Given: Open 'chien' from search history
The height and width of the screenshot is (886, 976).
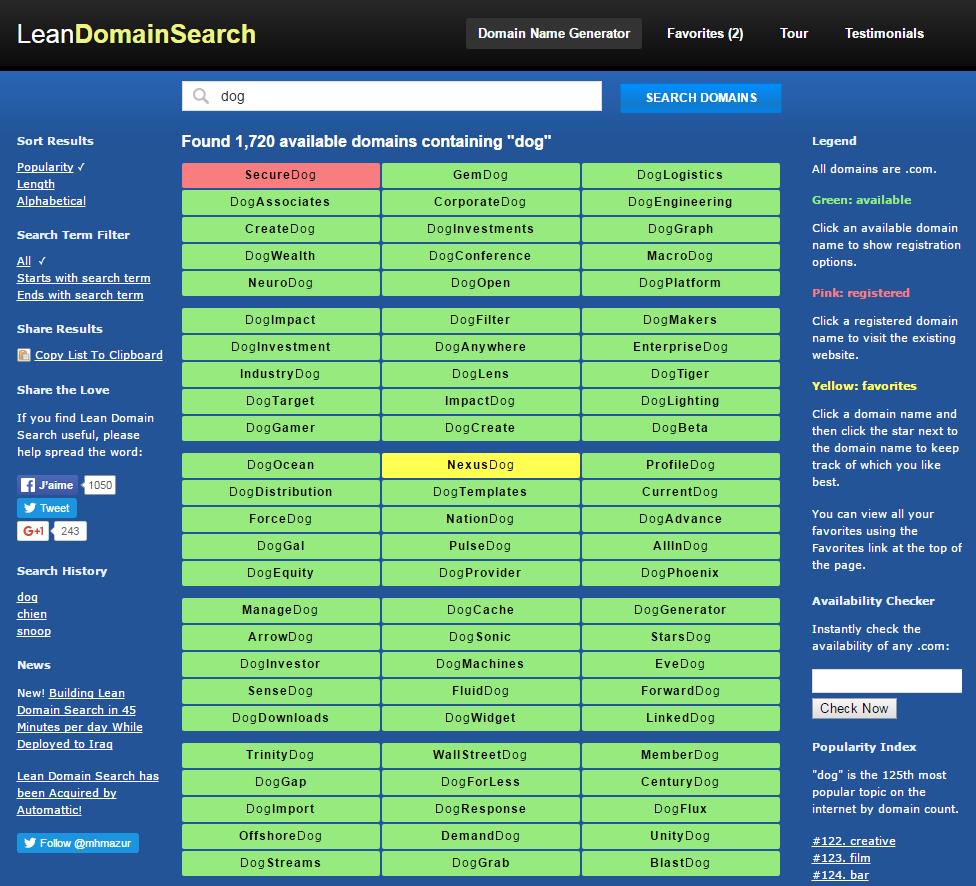Looking at the screenshot, I should click(32, 614).
